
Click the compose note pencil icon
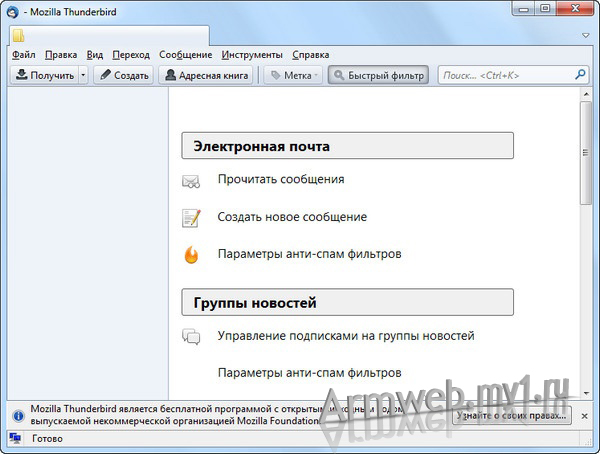point(191,218)
